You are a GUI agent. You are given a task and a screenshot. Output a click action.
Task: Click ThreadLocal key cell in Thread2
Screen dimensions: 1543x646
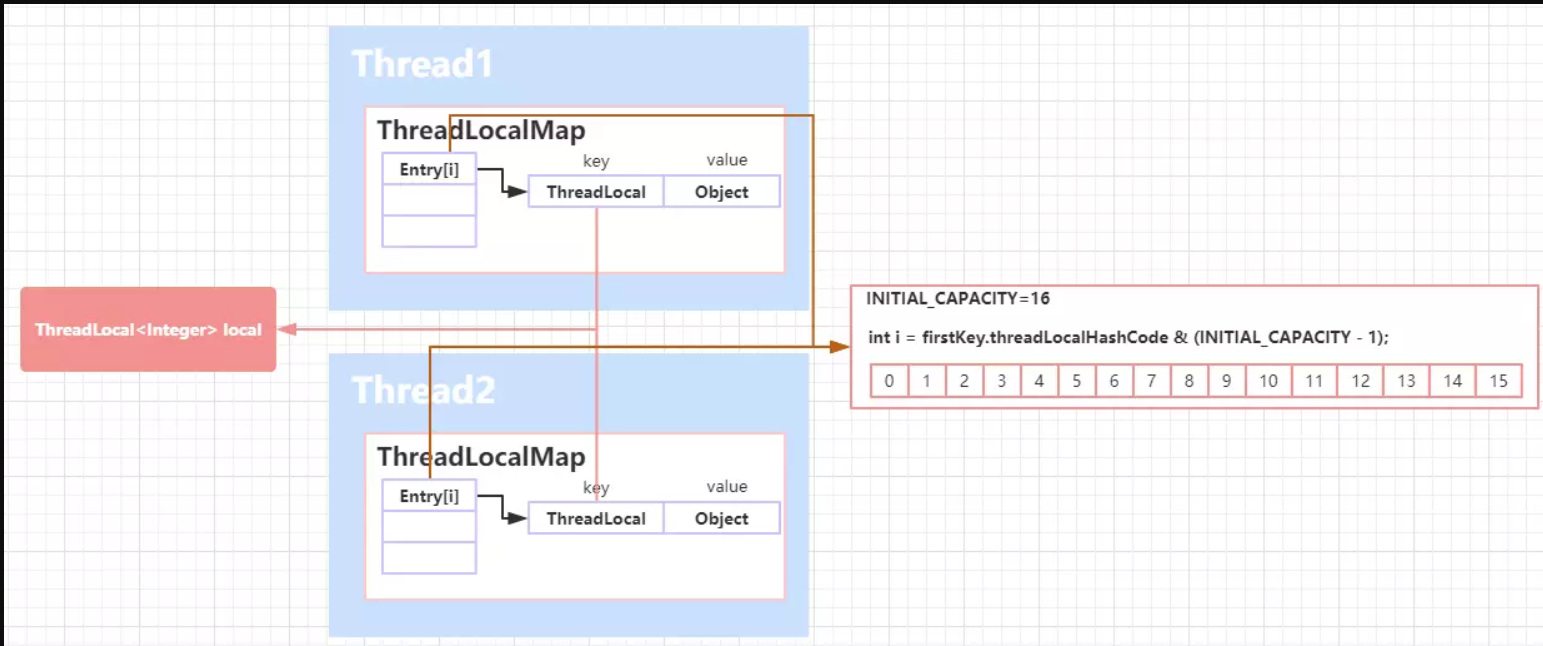[x=596, y=518]
